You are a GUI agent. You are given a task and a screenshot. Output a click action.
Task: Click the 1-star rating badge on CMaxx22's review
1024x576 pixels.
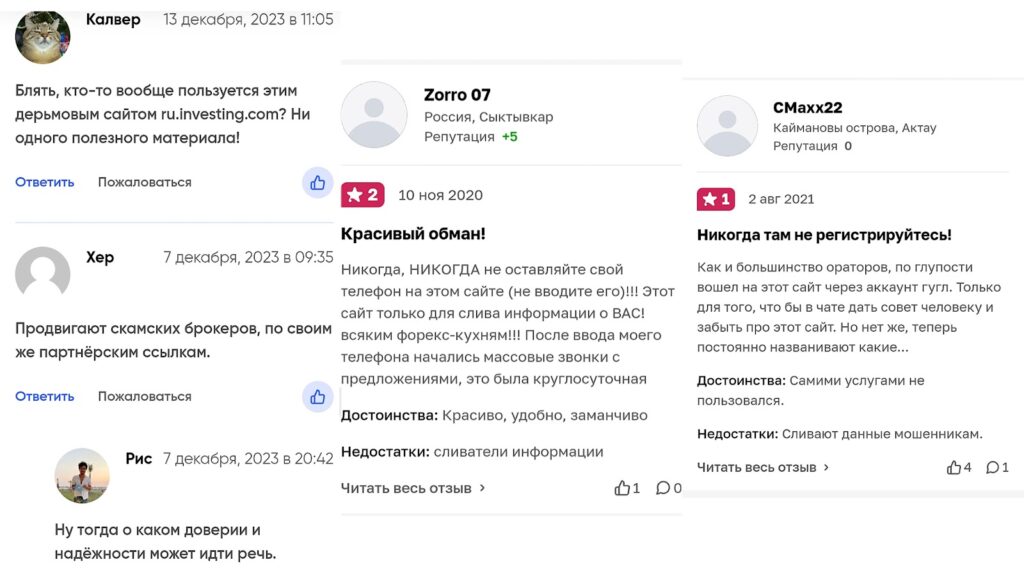[x=714, y=199]
